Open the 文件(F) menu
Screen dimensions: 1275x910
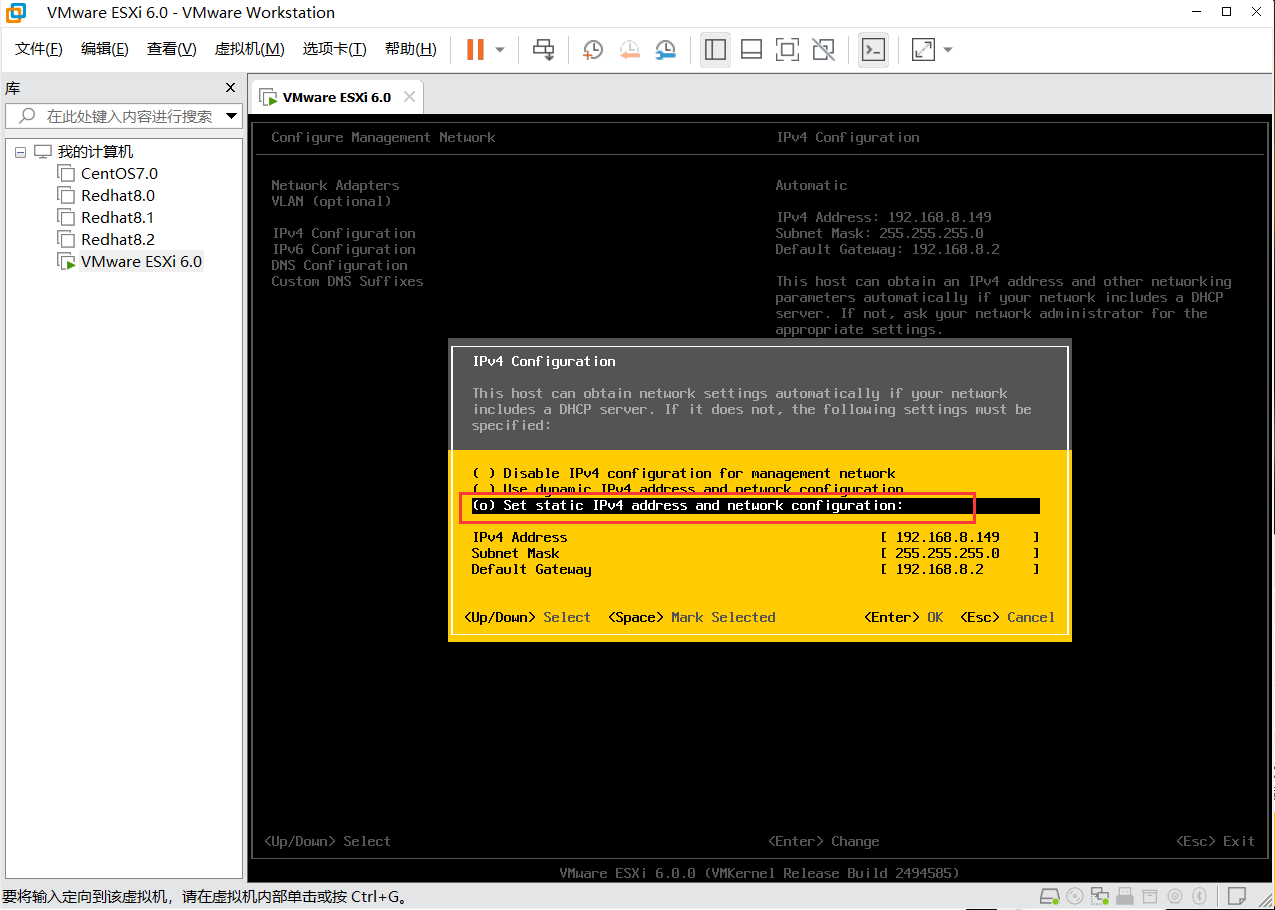[39, 49]
